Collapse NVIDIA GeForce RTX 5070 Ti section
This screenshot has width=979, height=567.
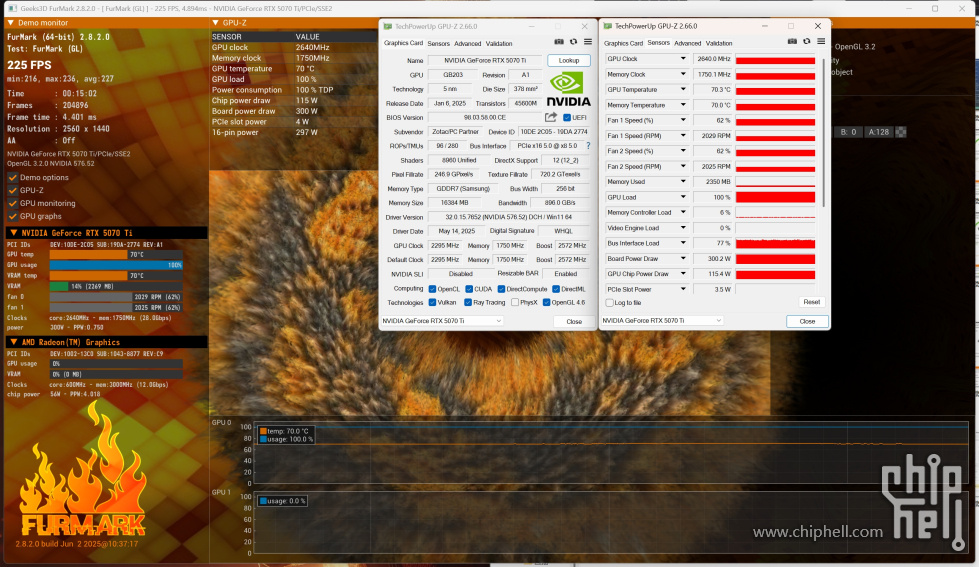point(14,232)
